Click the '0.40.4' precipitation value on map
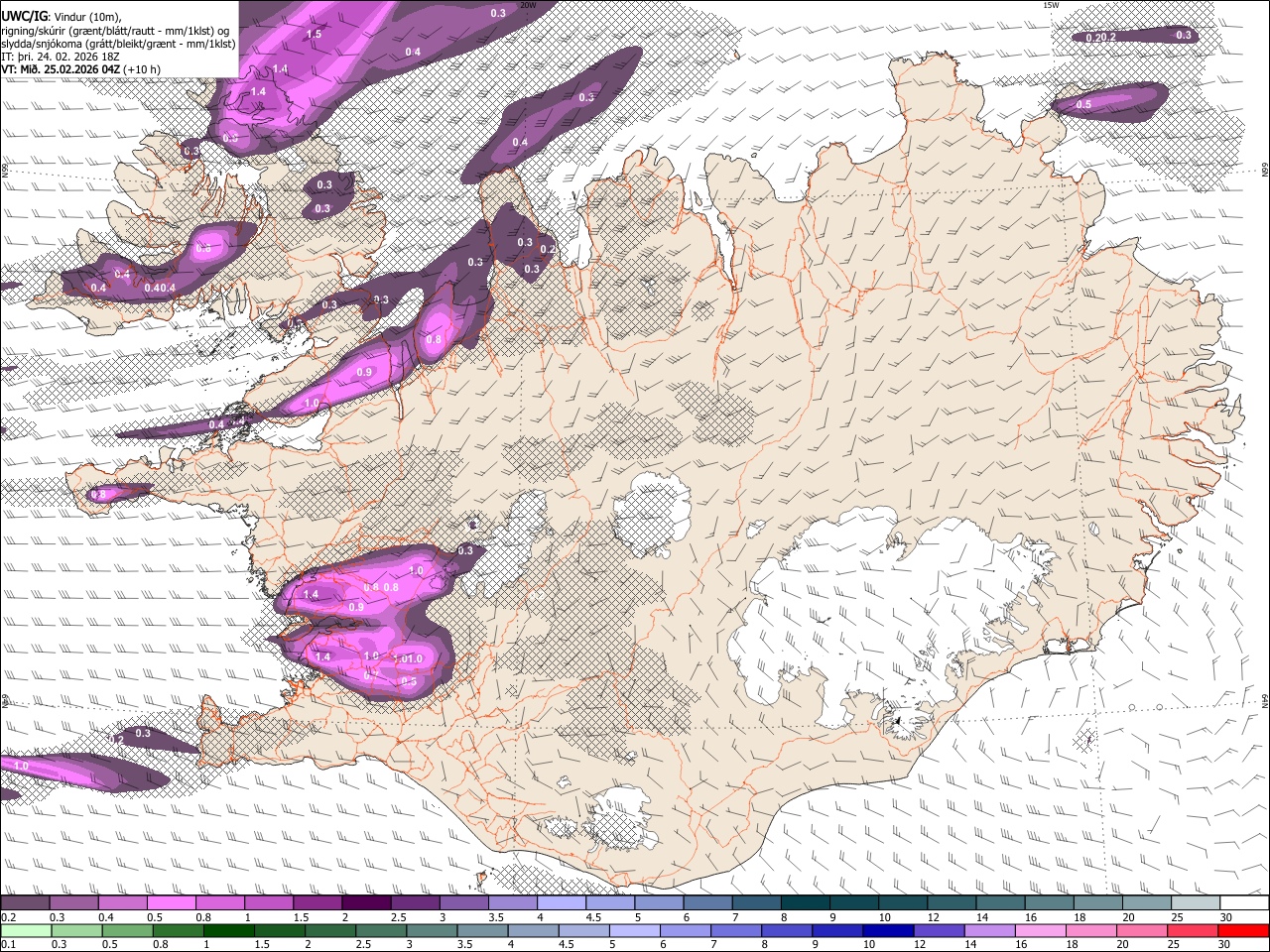This screenshot has height=952, width=1270. pyautogui.click(x=160, y=288)
